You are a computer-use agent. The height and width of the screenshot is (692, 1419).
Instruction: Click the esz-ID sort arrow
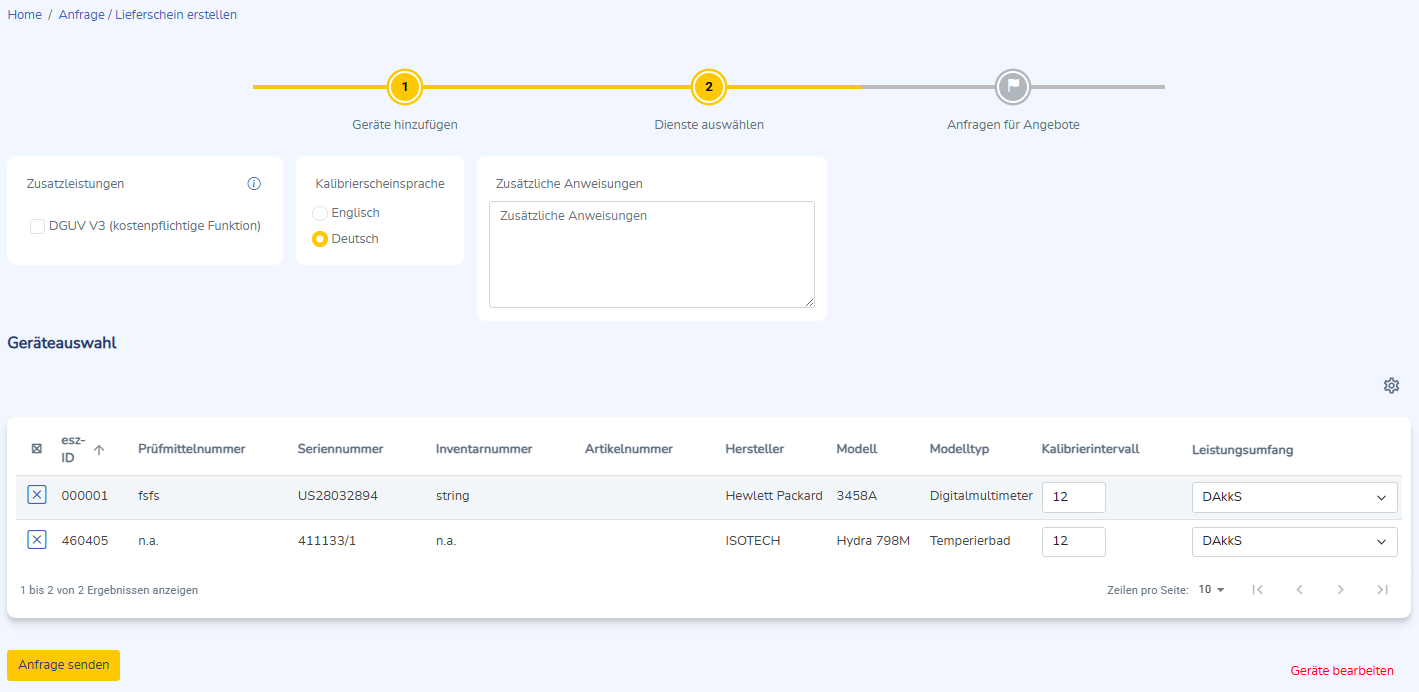coord(99,450)
